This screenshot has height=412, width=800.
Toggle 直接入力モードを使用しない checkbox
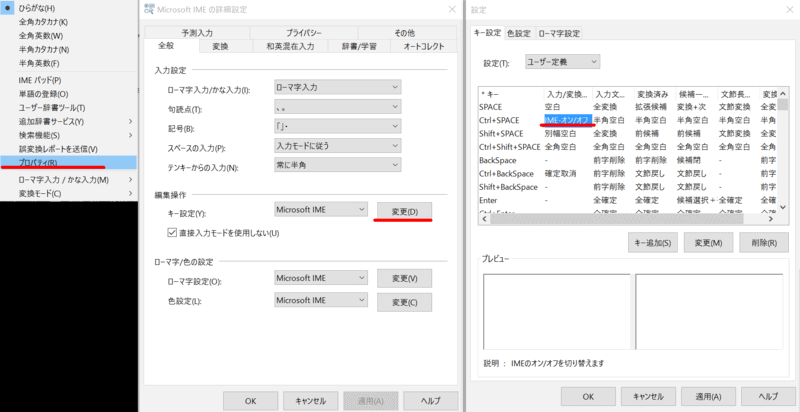[x=173, y=233]
